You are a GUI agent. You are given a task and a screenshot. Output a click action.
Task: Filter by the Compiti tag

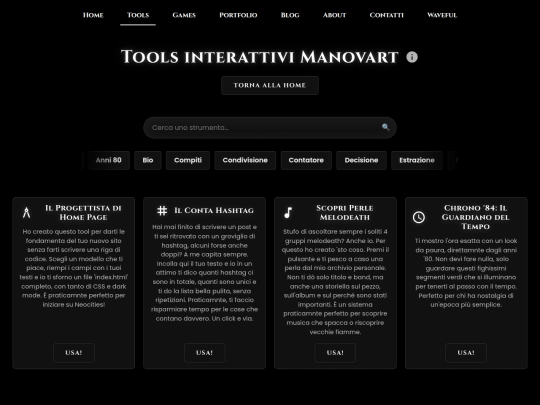188,160
